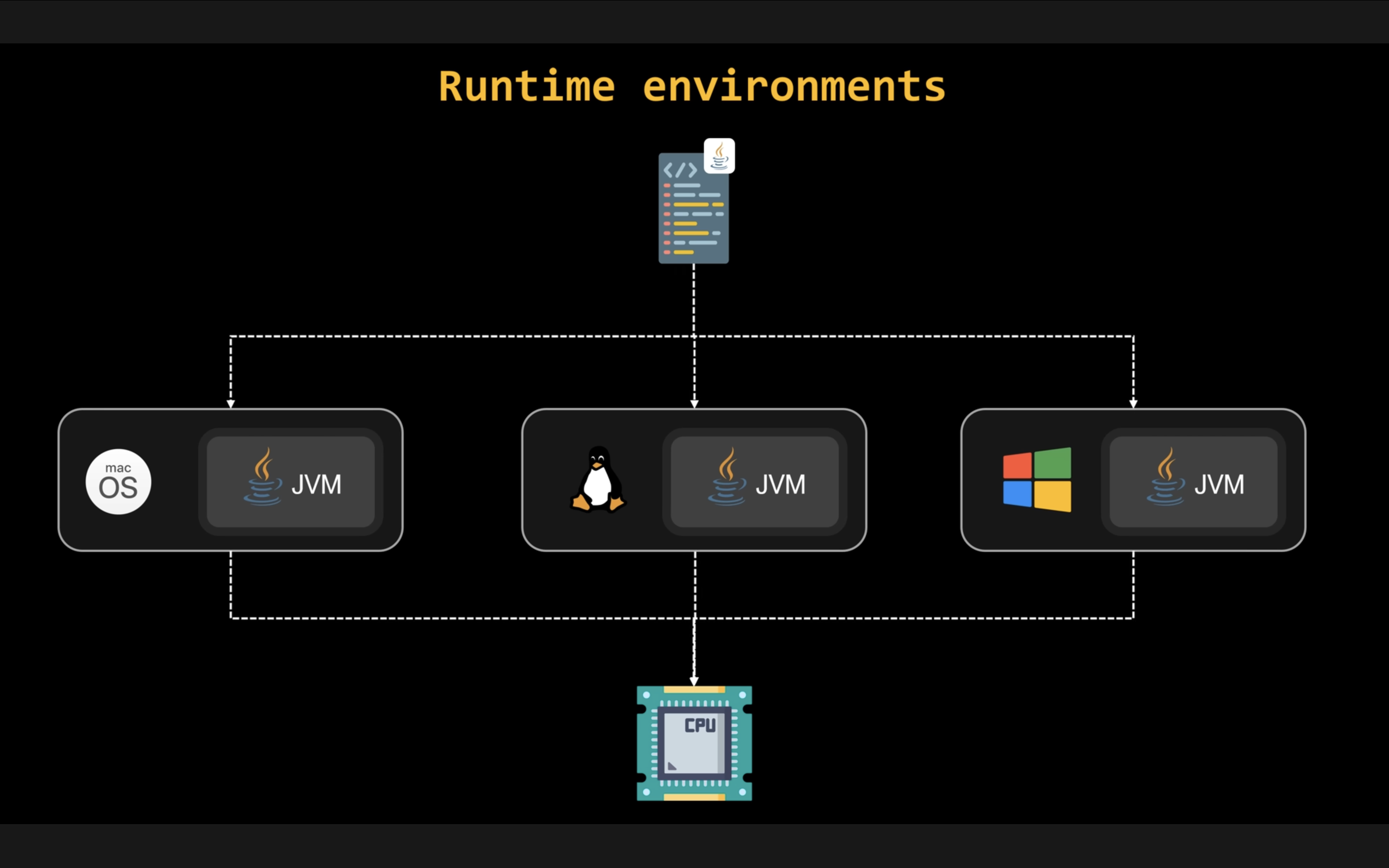Viewport: 1389px width, 868px height.
Task: Click the Windows logo icon
Action: (1036, 480)
